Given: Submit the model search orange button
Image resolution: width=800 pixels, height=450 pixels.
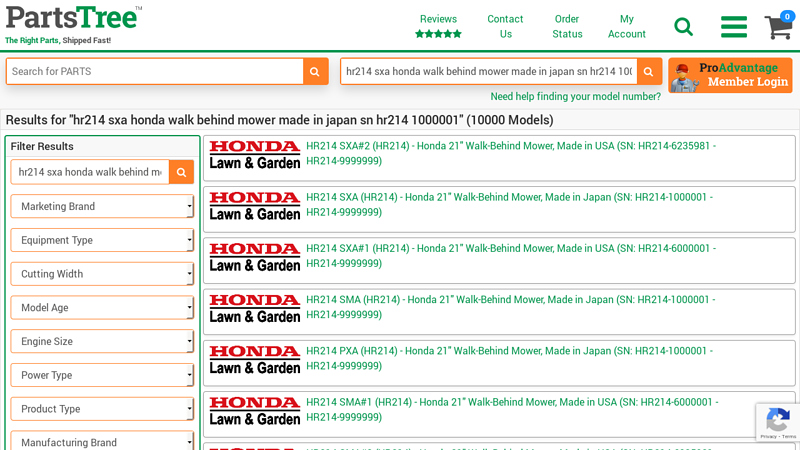Looking at the screenshot, I should [648, 71].
